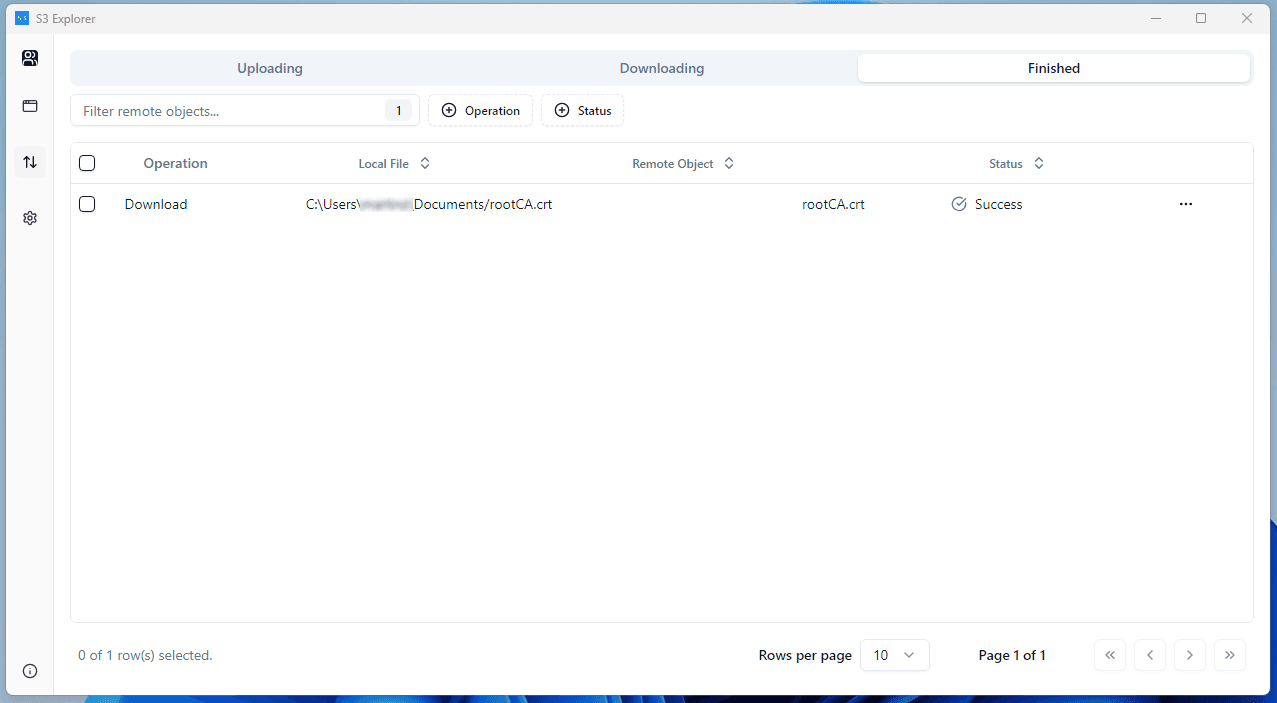Image resolution: width=1277 pixels, height=703 pixels.
Task: Switch to the Uploading tab
Action: click(x=270, y=68)
